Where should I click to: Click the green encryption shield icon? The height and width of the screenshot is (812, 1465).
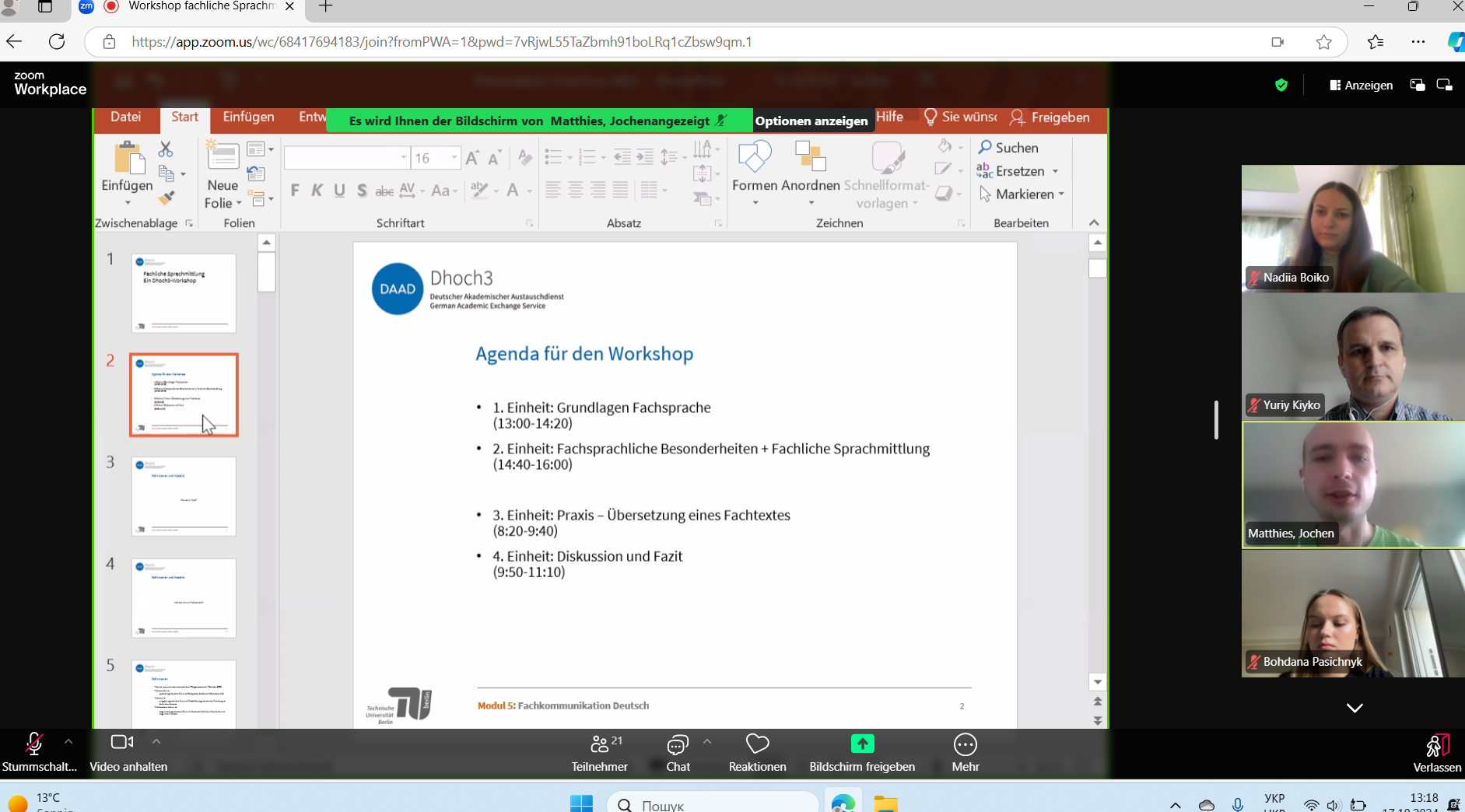click(1281, 86)
